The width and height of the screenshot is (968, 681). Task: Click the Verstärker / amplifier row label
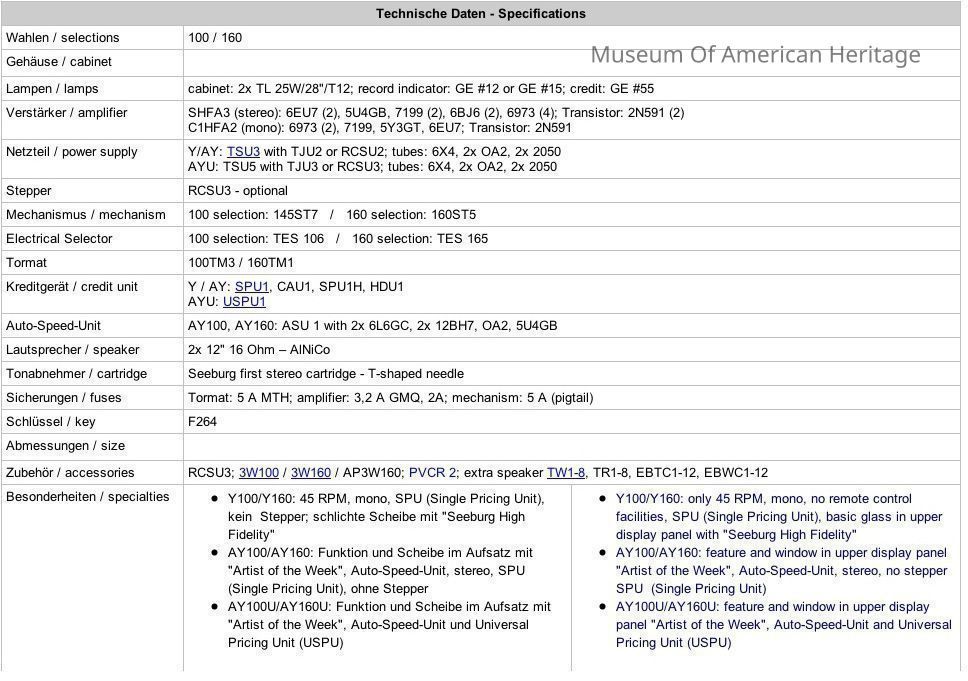pyautogui.click(x=67, y=113)
